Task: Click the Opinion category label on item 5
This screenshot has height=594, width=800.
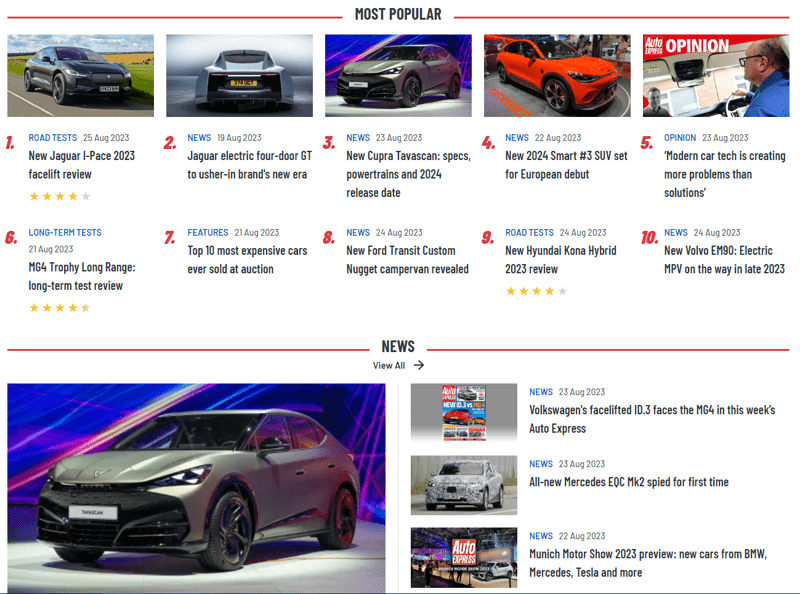Action: [680, 137]
